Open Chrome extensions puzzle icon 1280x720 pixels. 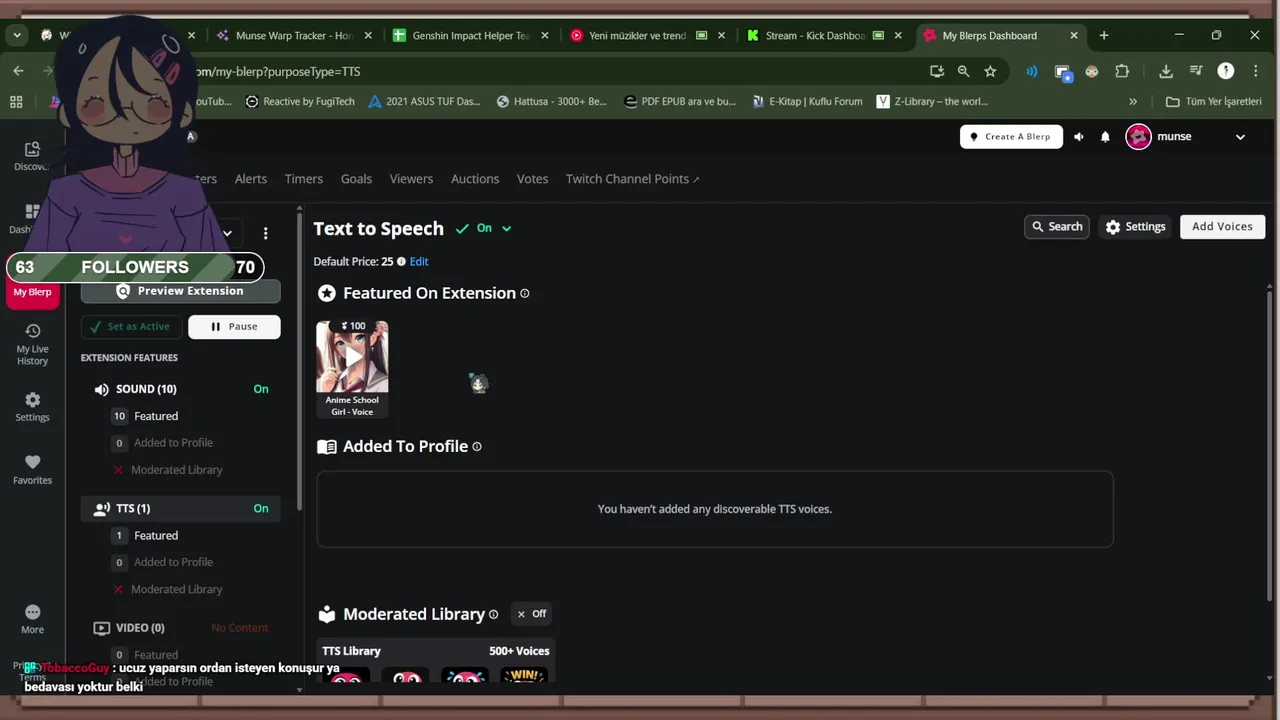pos(1122,71)
